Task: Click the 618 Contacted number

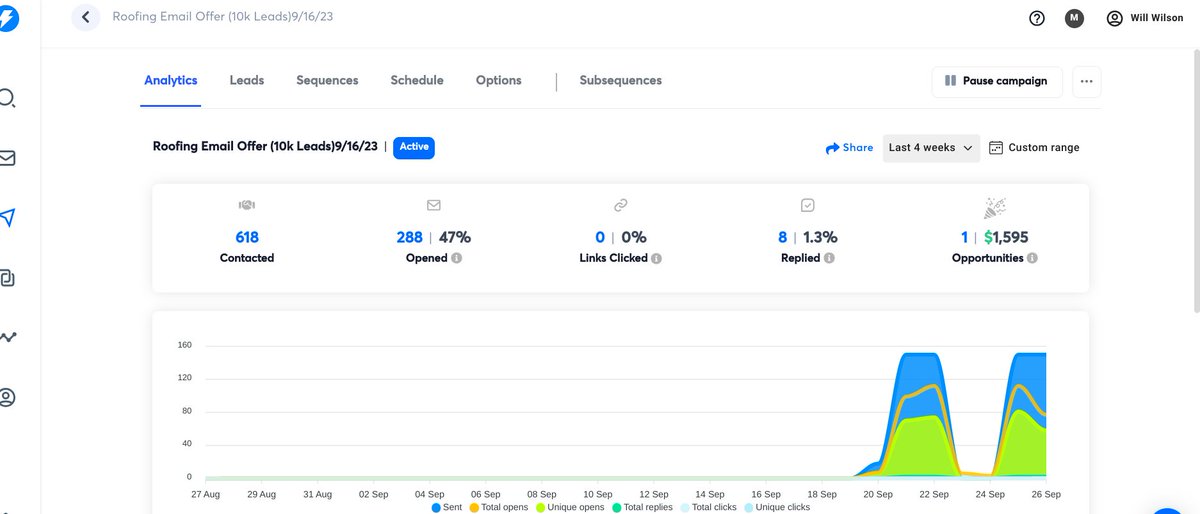Action: tap(247, 238)
